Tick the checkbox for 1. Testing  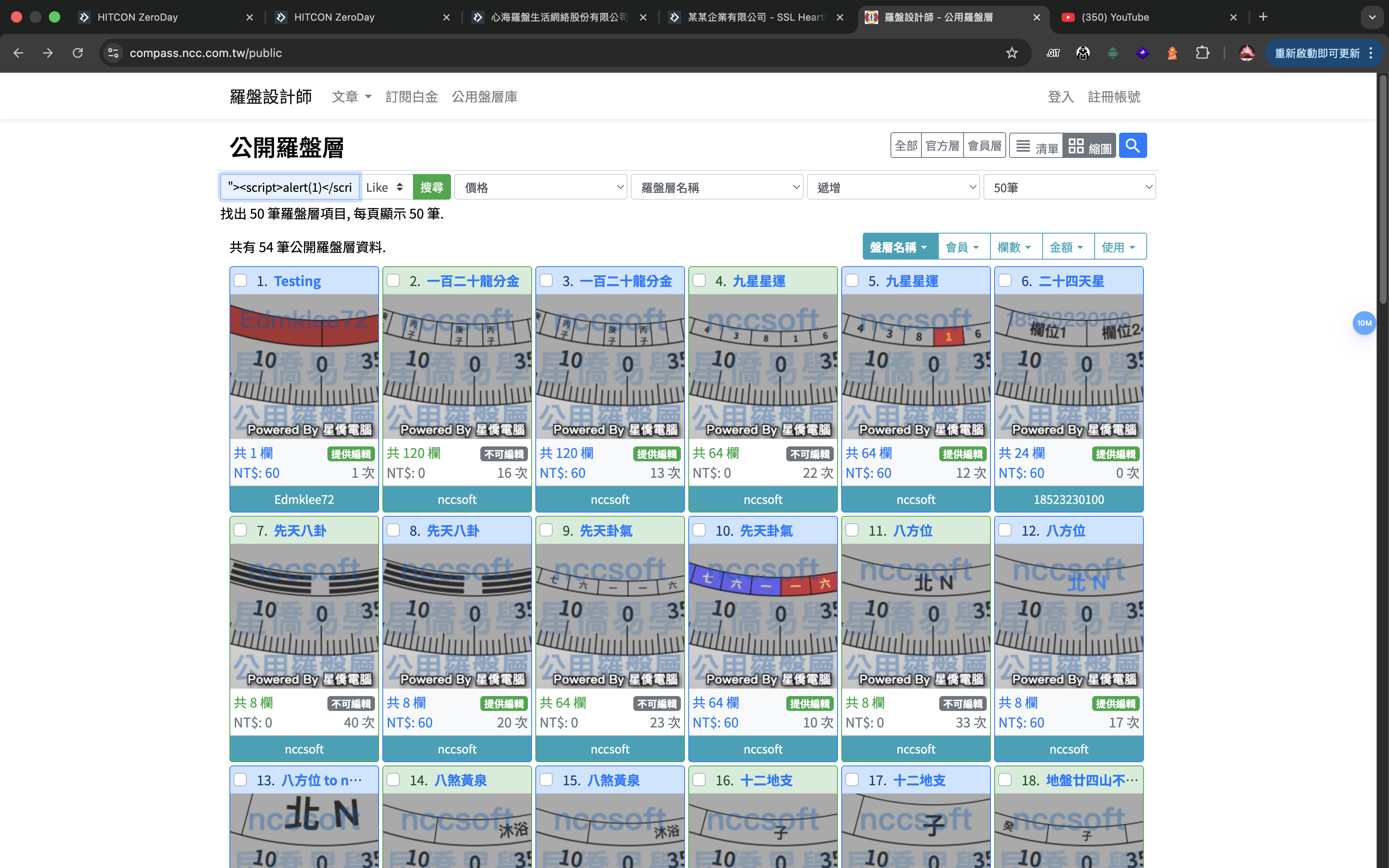[241, 280]
